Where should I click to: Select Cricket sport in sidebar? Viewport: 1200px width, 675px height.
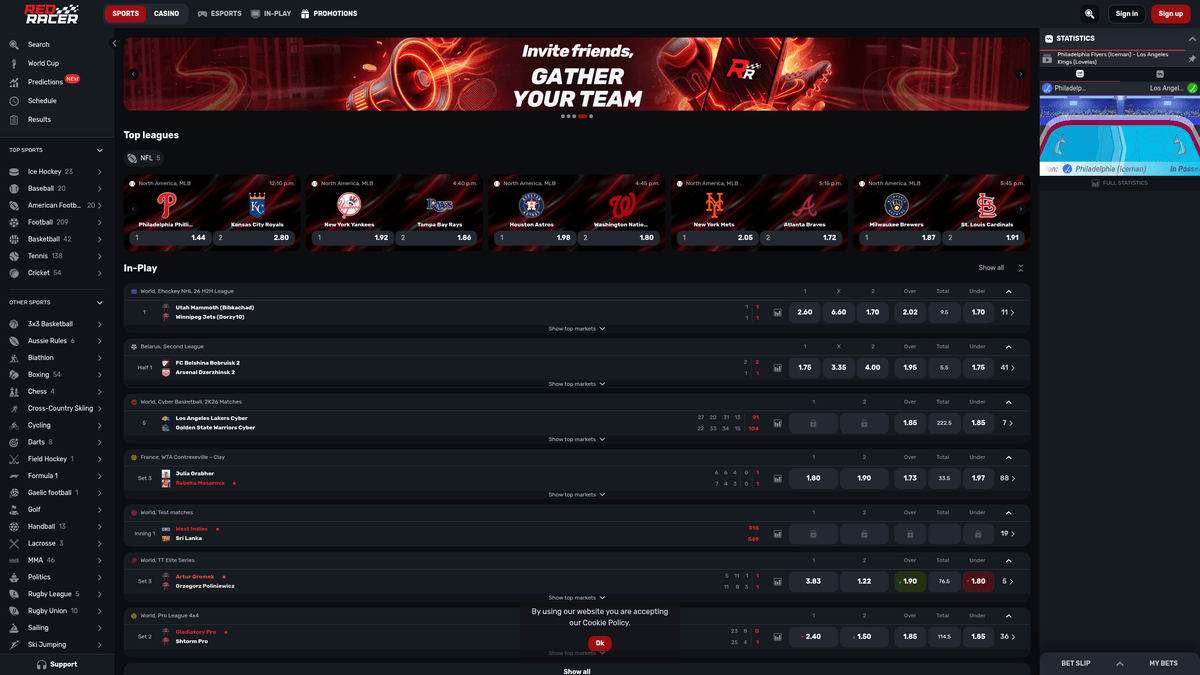coord(56,273)
